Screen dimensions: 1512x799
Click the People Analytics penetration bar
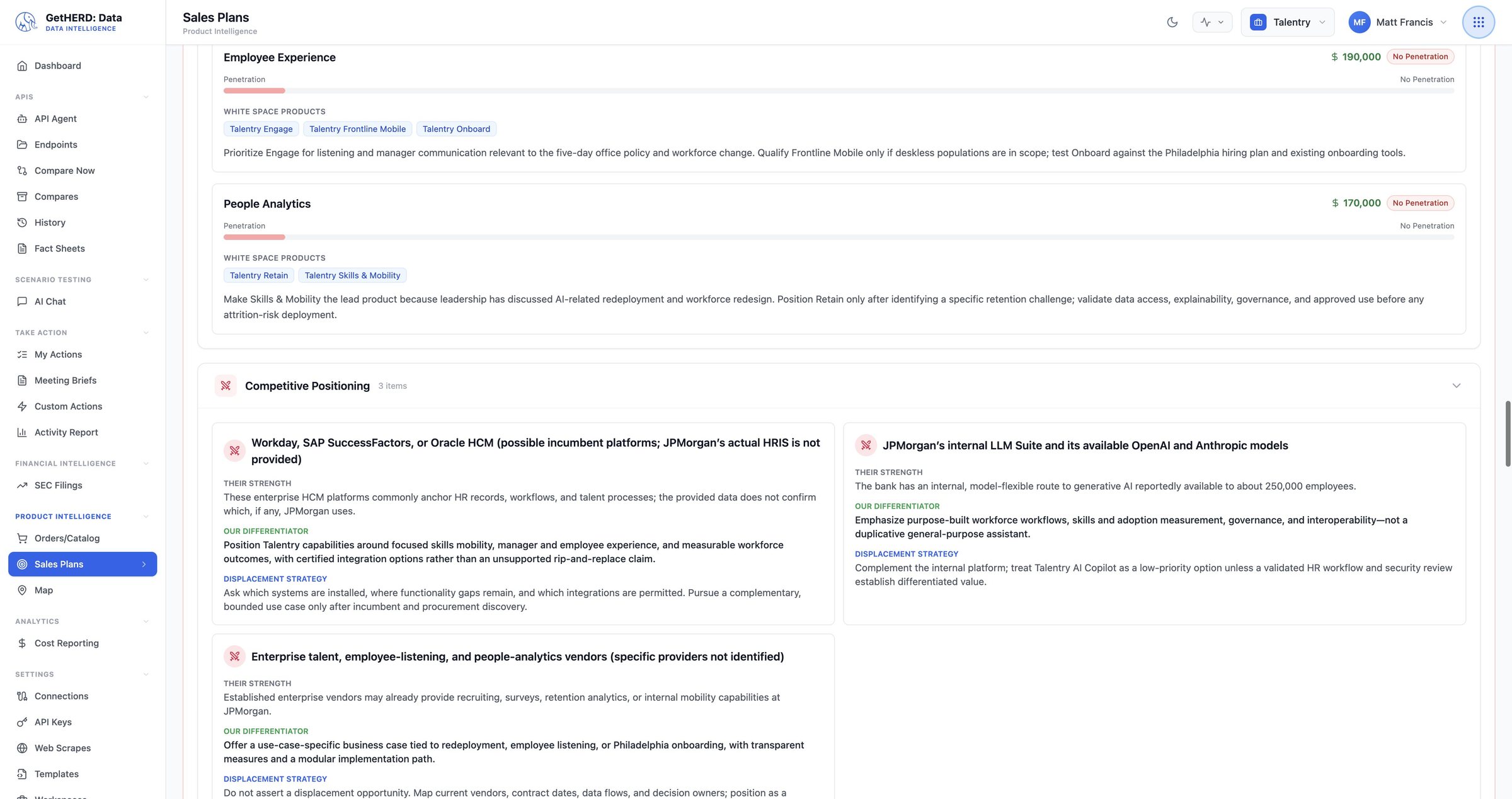click(839, 237)
